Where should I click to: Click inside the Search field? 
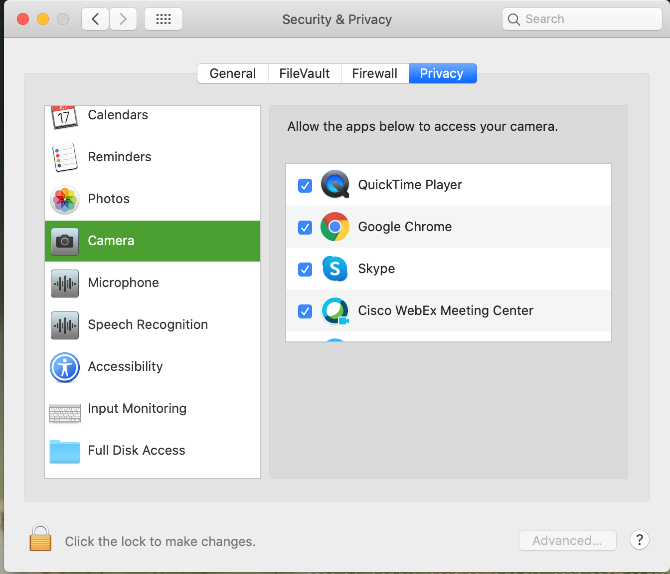click(x=582, y=19)
